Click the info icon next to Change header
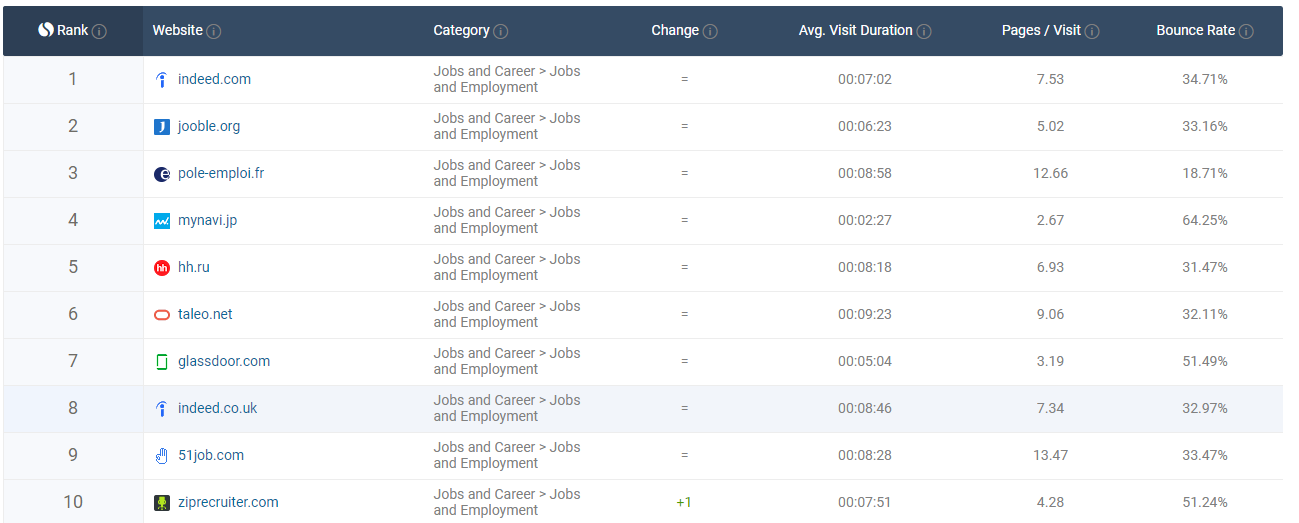The height and width of the screenshot is (523, 1299). (x=710, y=31)
